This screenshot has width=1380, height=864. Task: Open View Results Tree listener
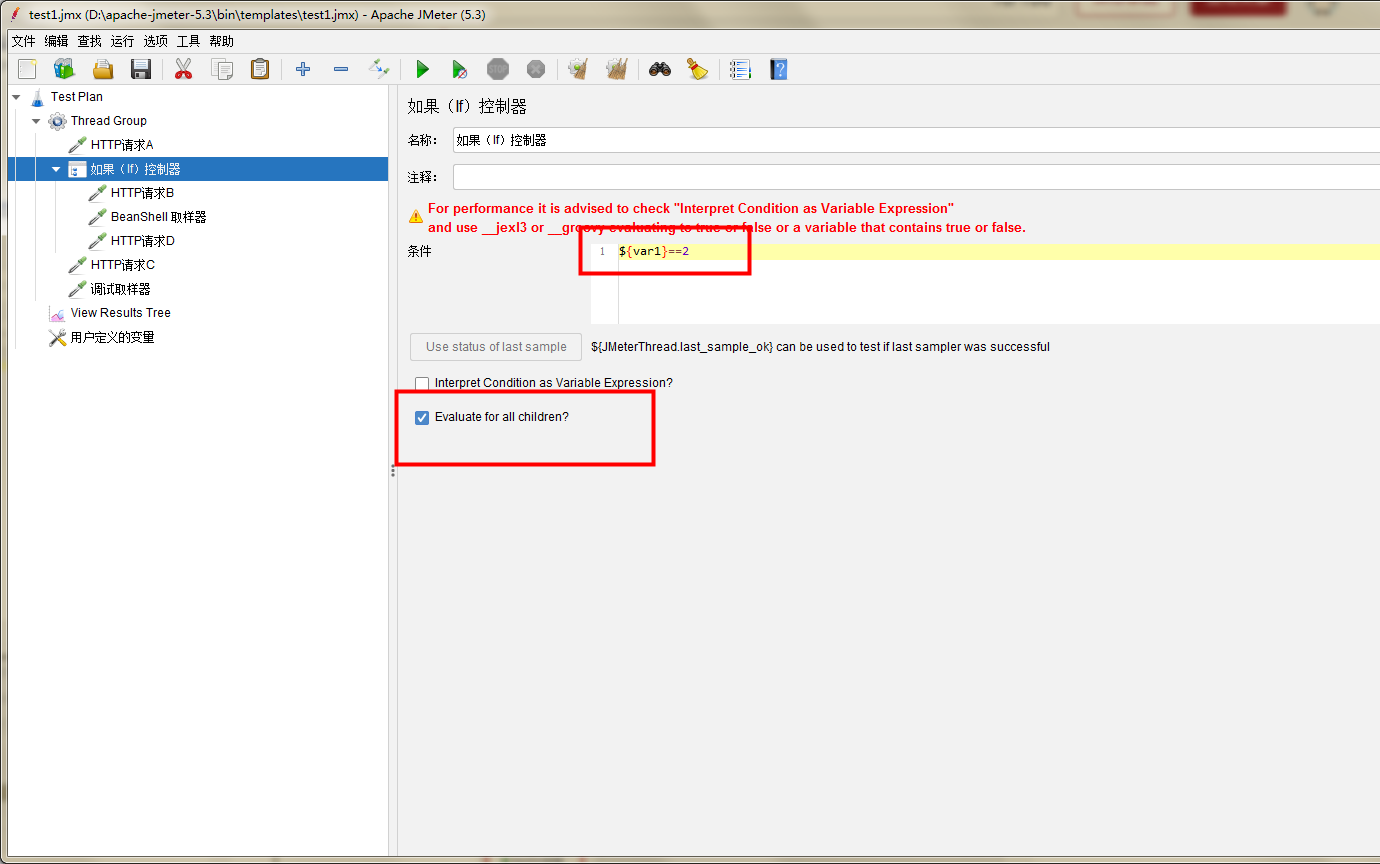120,313
